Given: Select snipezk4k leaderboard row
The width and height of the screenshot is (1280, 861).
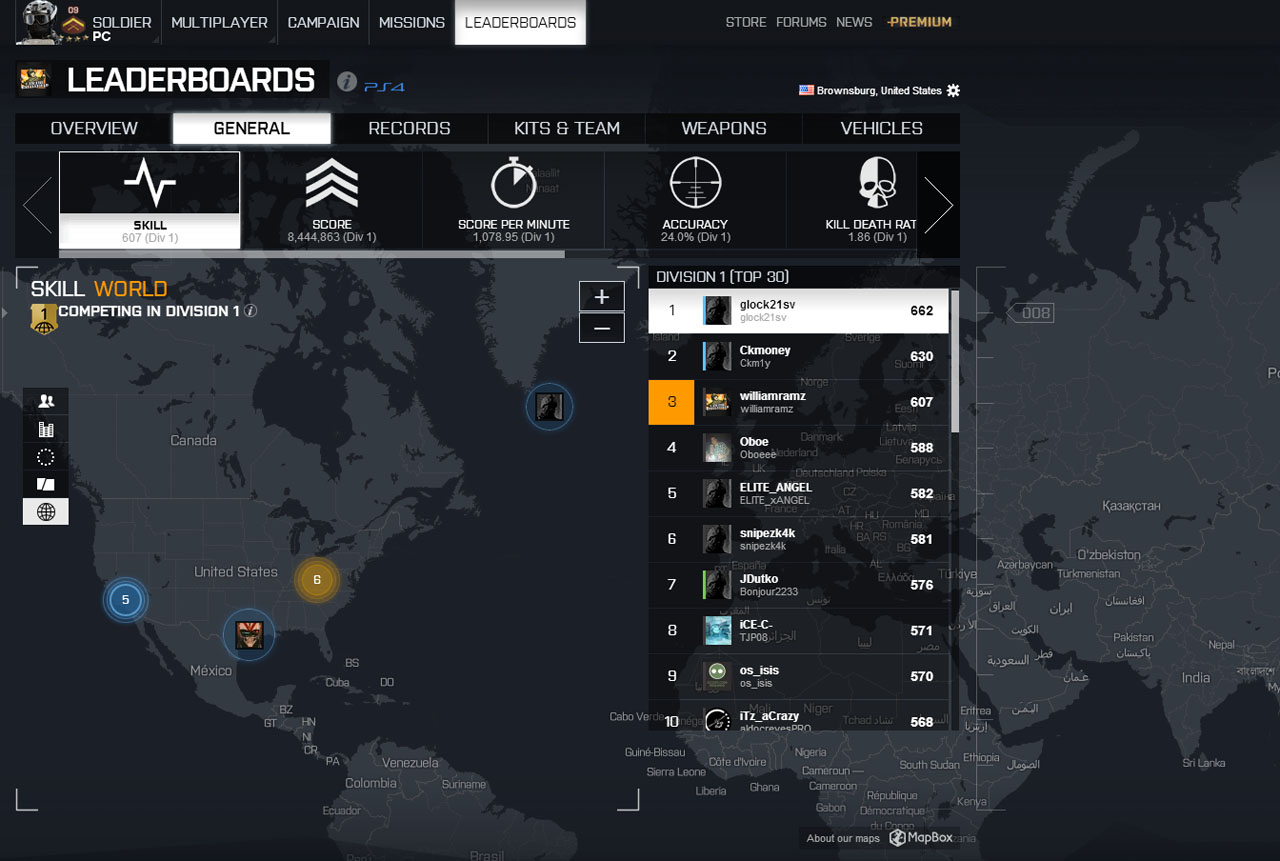Looking at the screenshot, I should click(x=798, y=539).
